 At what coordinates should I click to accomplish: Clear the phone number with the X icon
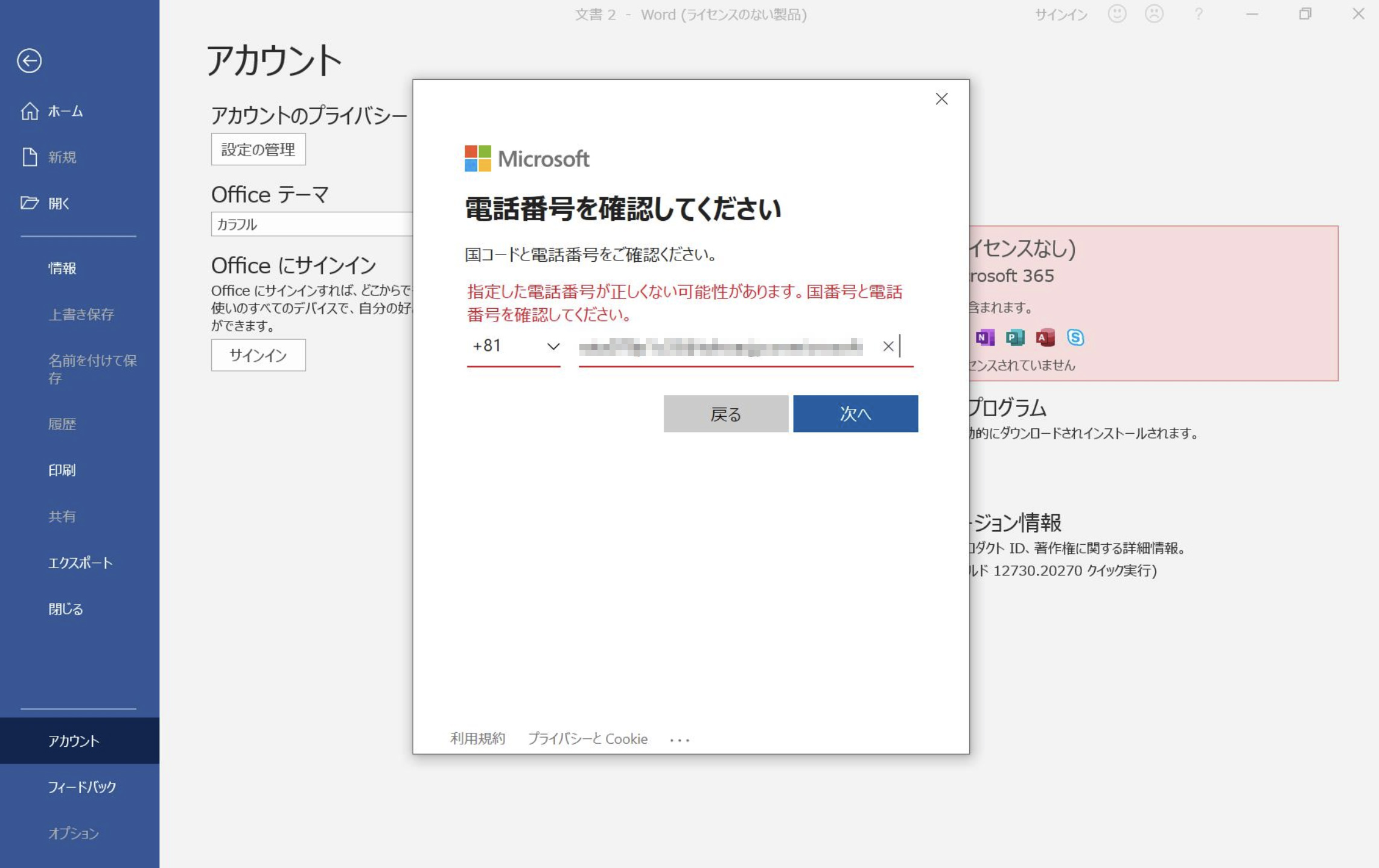(888, 347)
